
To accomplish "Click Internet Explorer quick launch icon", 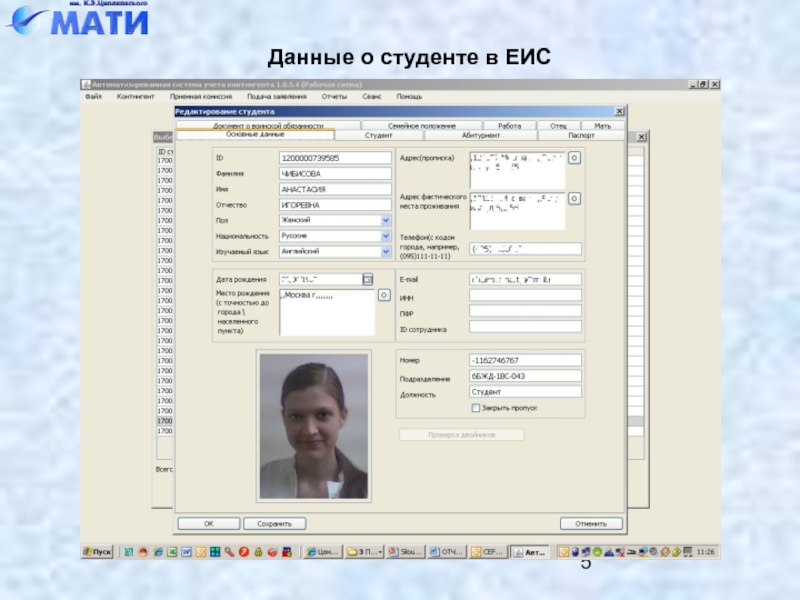I will pos(158,552).
